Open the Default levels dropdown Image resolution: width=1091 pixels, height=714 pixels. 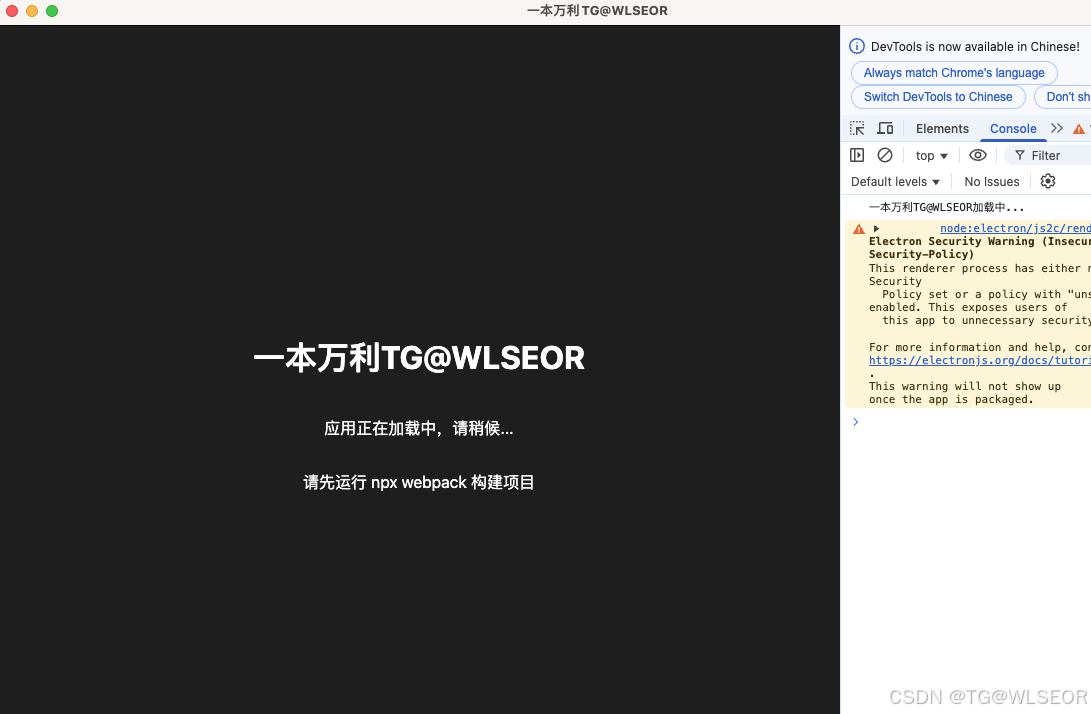(894, 181)
